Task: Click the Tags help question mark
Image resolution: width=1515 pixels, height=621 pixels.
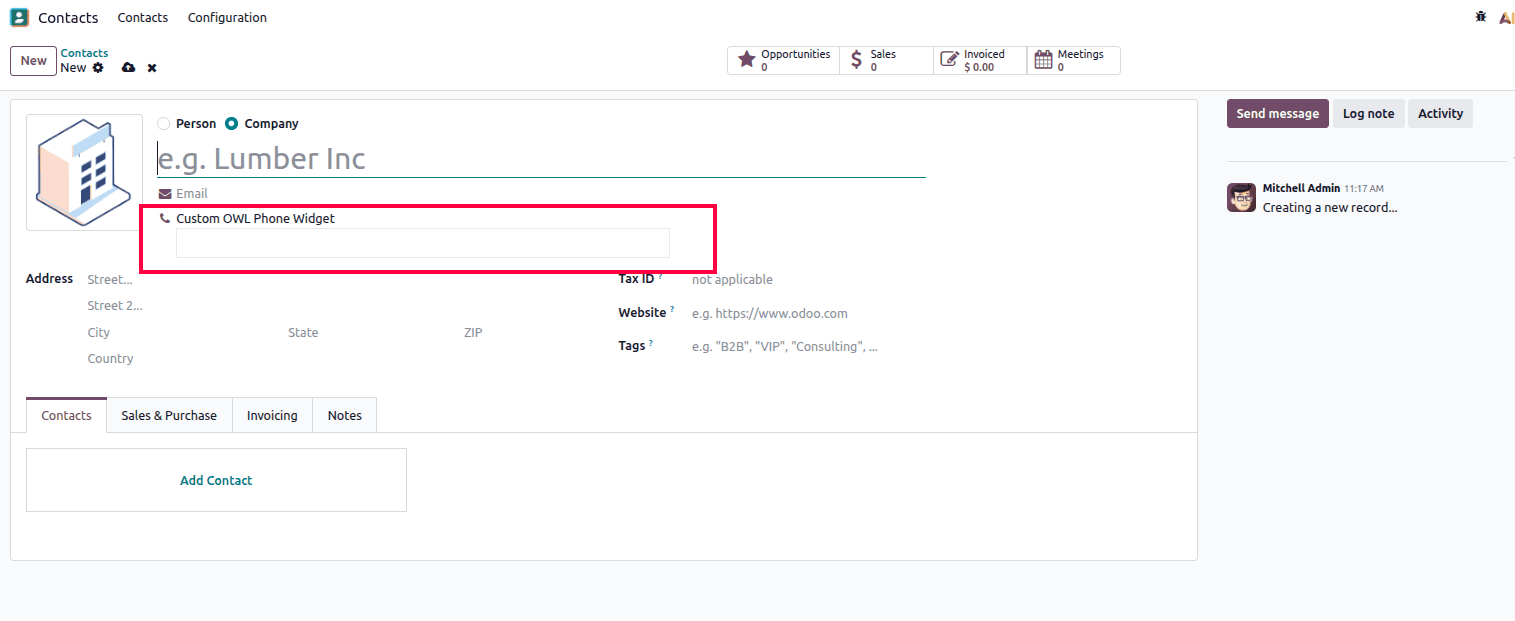Action: tap(651, 343)
